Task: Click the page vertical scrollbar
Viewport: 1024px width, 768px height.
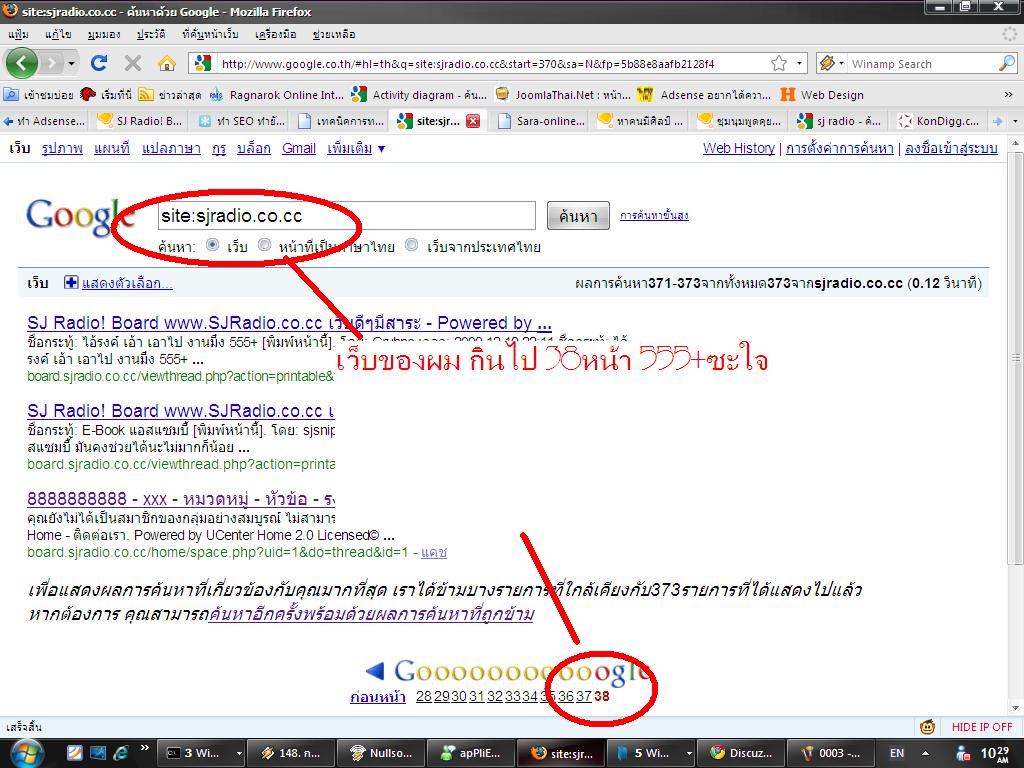Action: point(1016,358)
